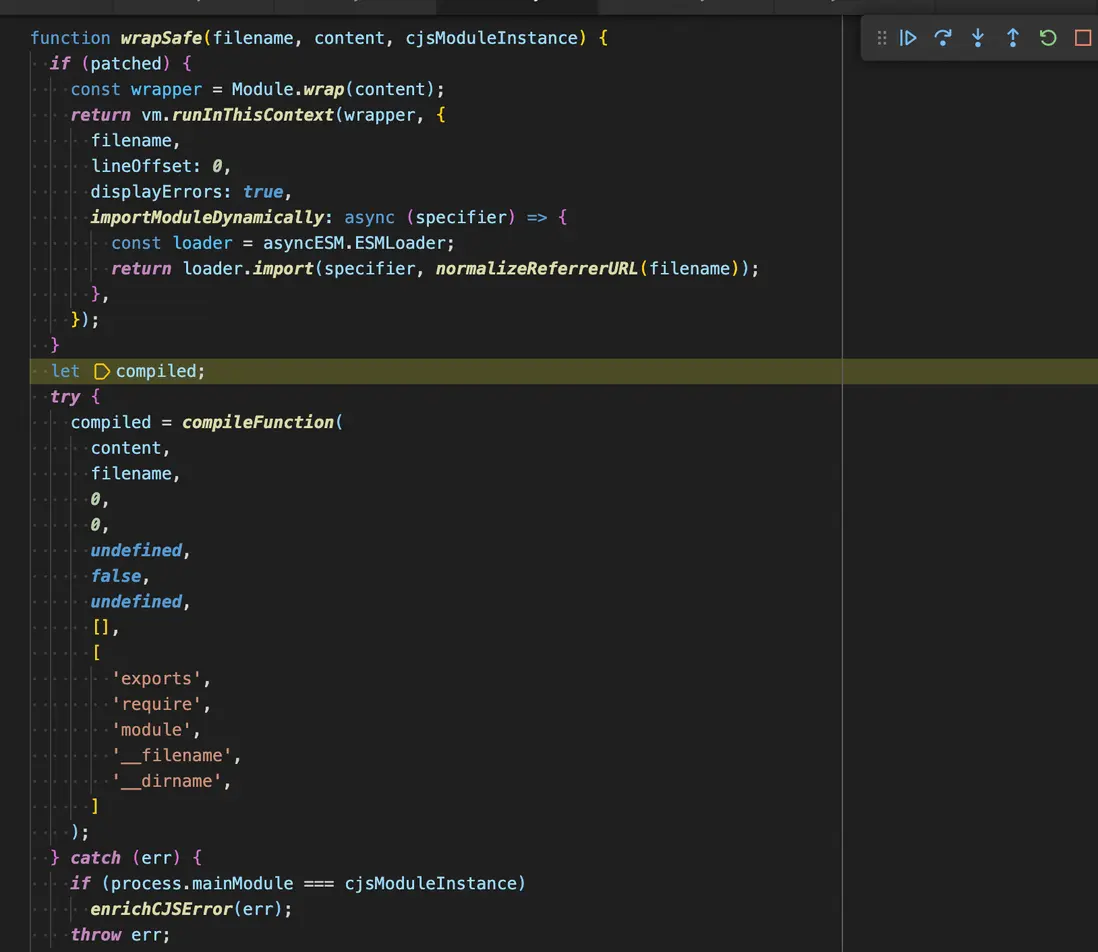Click normalizeReferrerURL in the return statement
The width and height of the screenshot is (1098, 952).
[538, 268]
